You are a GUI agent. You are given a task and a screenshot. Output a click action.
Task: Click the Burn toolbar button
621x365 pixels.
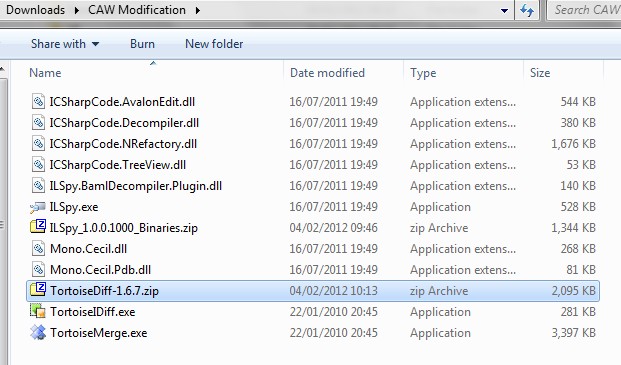[x=142, y=44]
